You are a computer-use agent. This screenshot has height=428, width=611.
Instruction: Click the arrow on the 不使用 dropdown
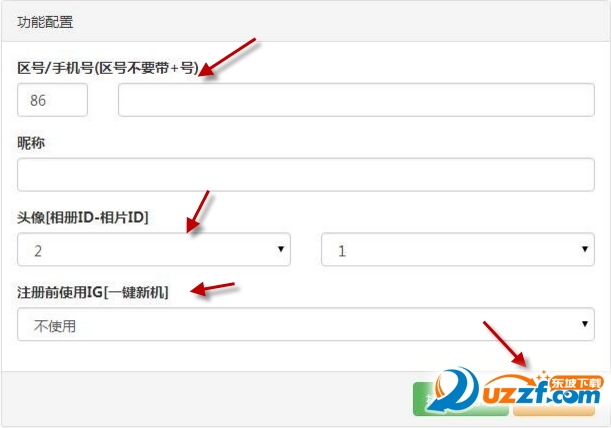click(585, 324)
